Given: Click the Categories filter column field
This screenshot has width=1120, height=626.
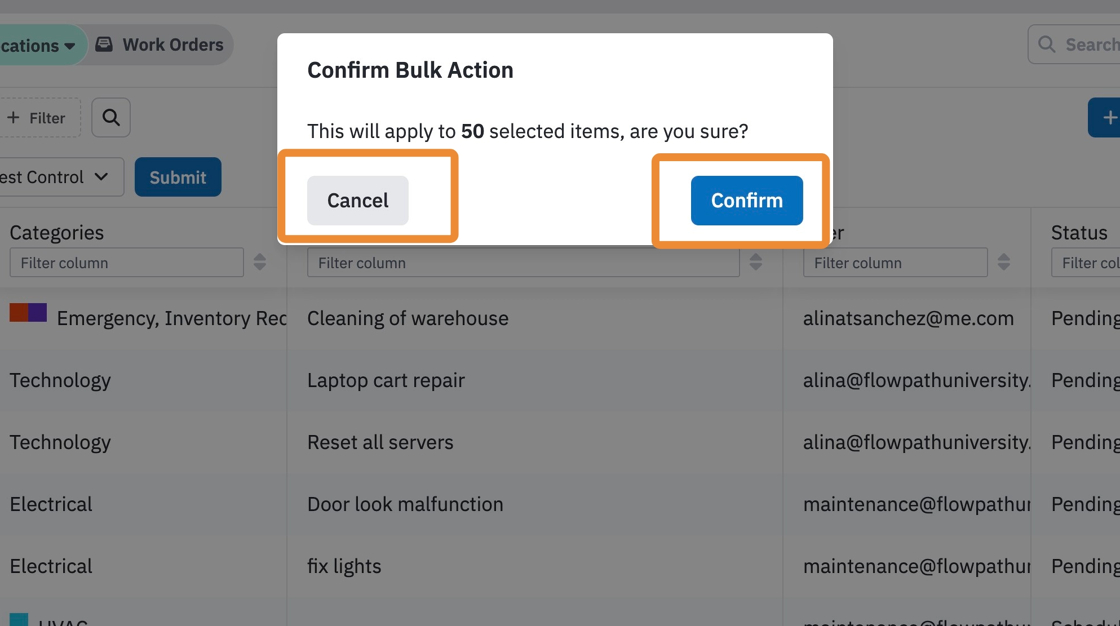Looking at the screenshot, I should pyautogui.click(x=126, y=262).
